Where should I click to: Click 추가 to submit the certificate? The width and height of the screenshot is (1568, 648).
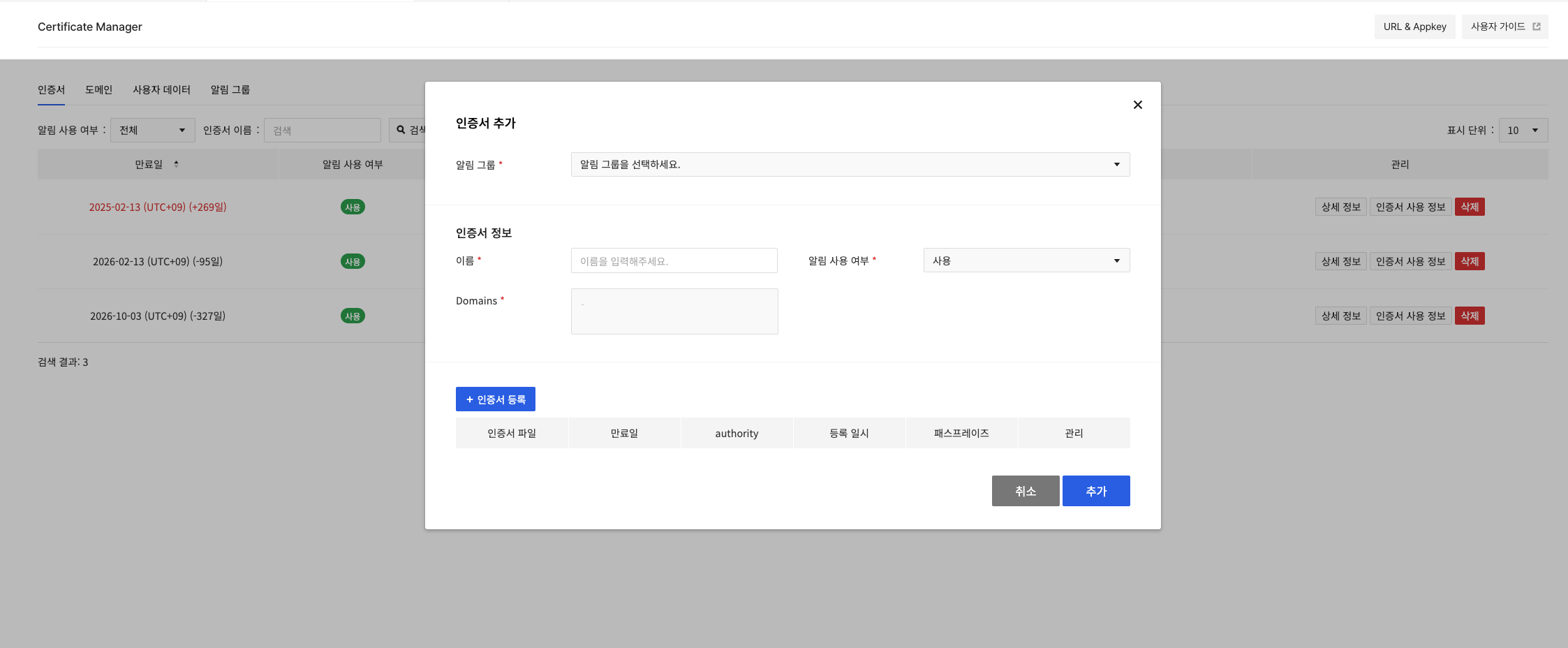tap(1095, 490)
